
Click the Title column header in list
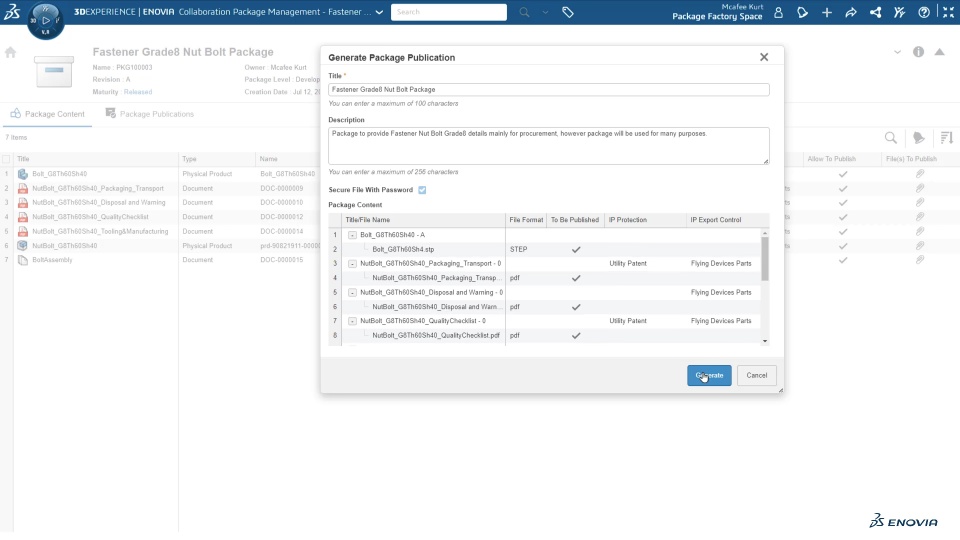[x=23, y=159]
